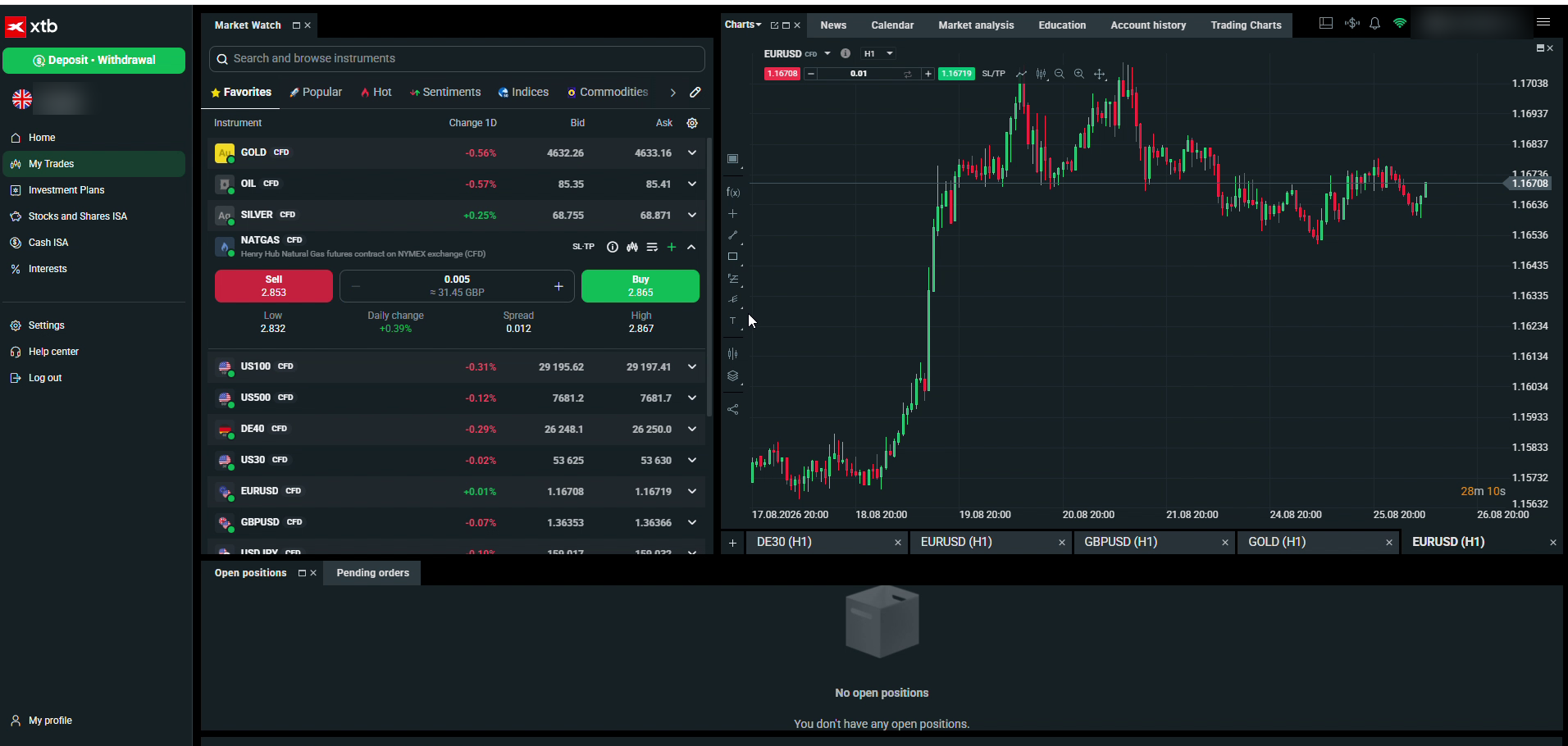Open the price alerts dollar icon
Image resolution: width=1568 pixels, height=746 pixels.
tap(1351, 24)
